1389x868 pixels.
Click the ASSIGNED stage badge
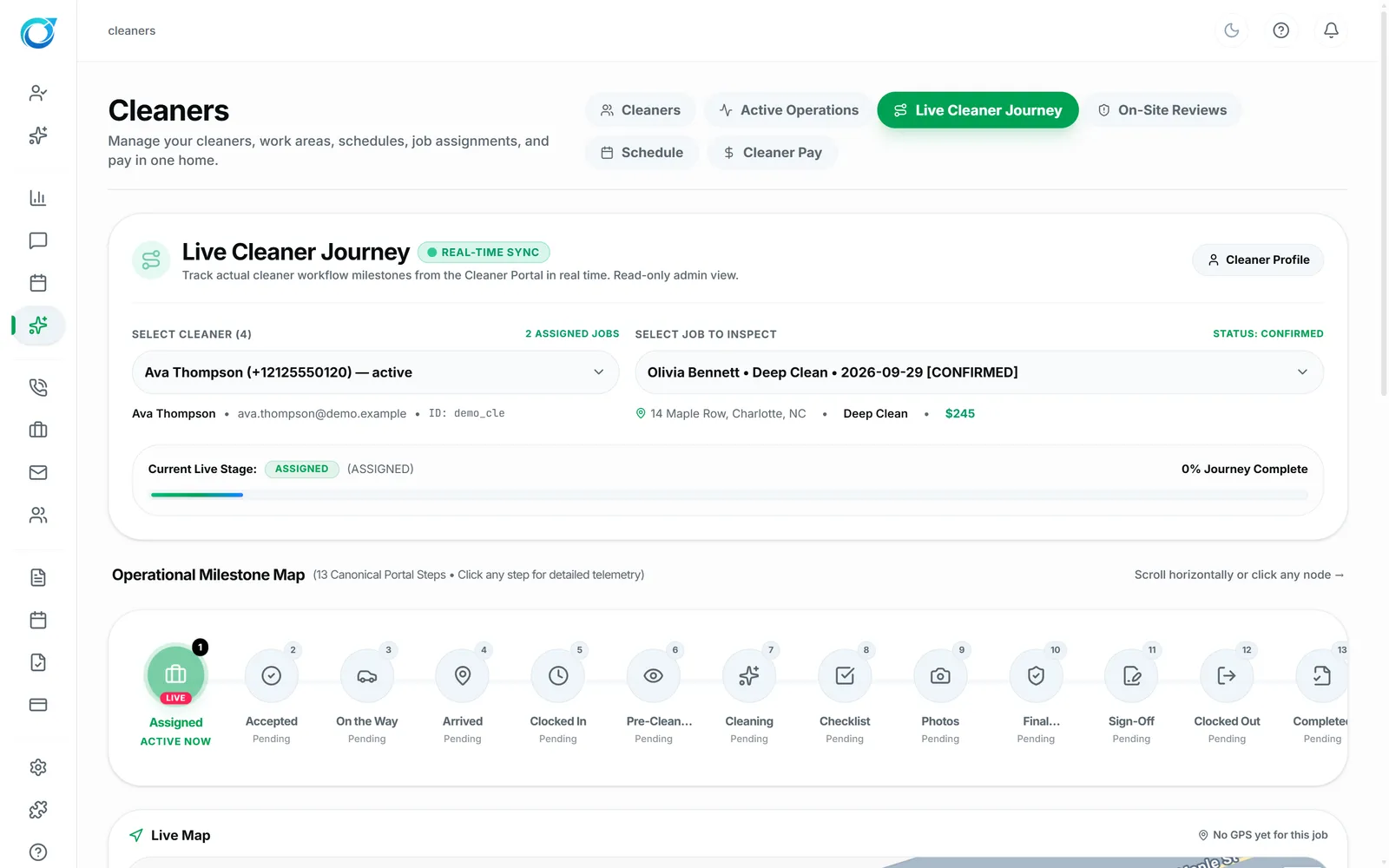(x=301, y=469)
